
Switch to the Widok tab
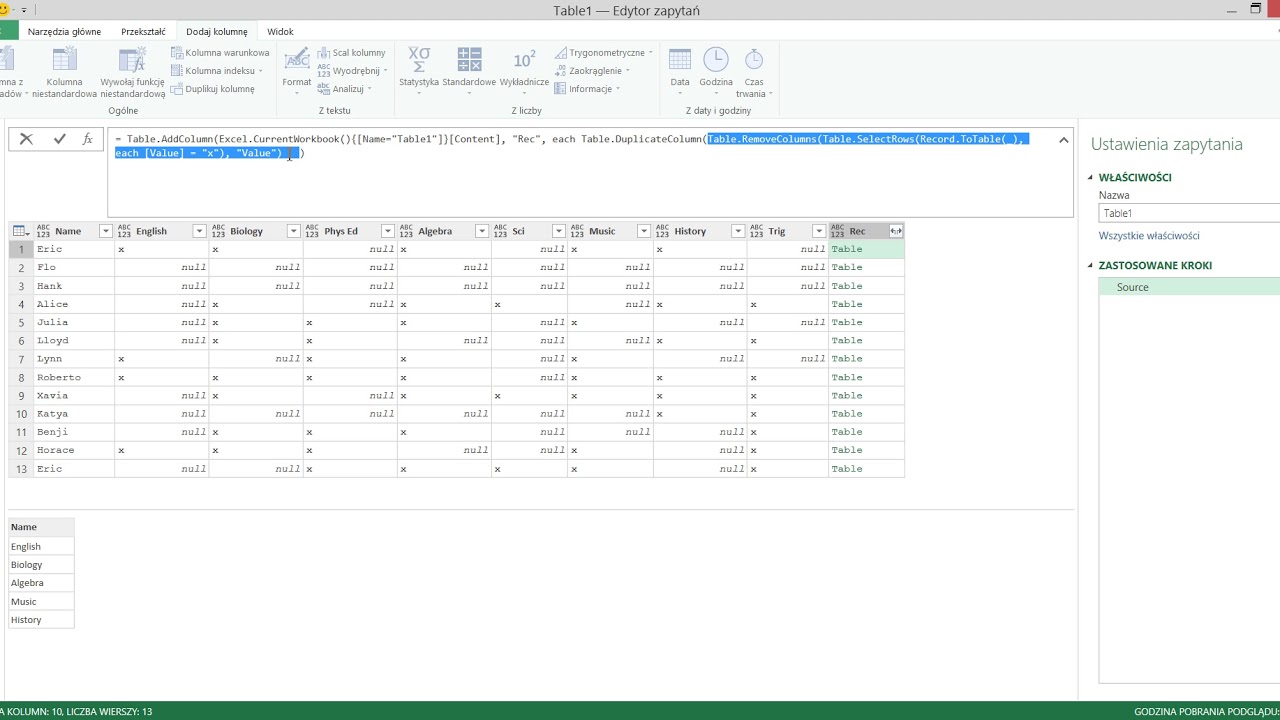280,31
